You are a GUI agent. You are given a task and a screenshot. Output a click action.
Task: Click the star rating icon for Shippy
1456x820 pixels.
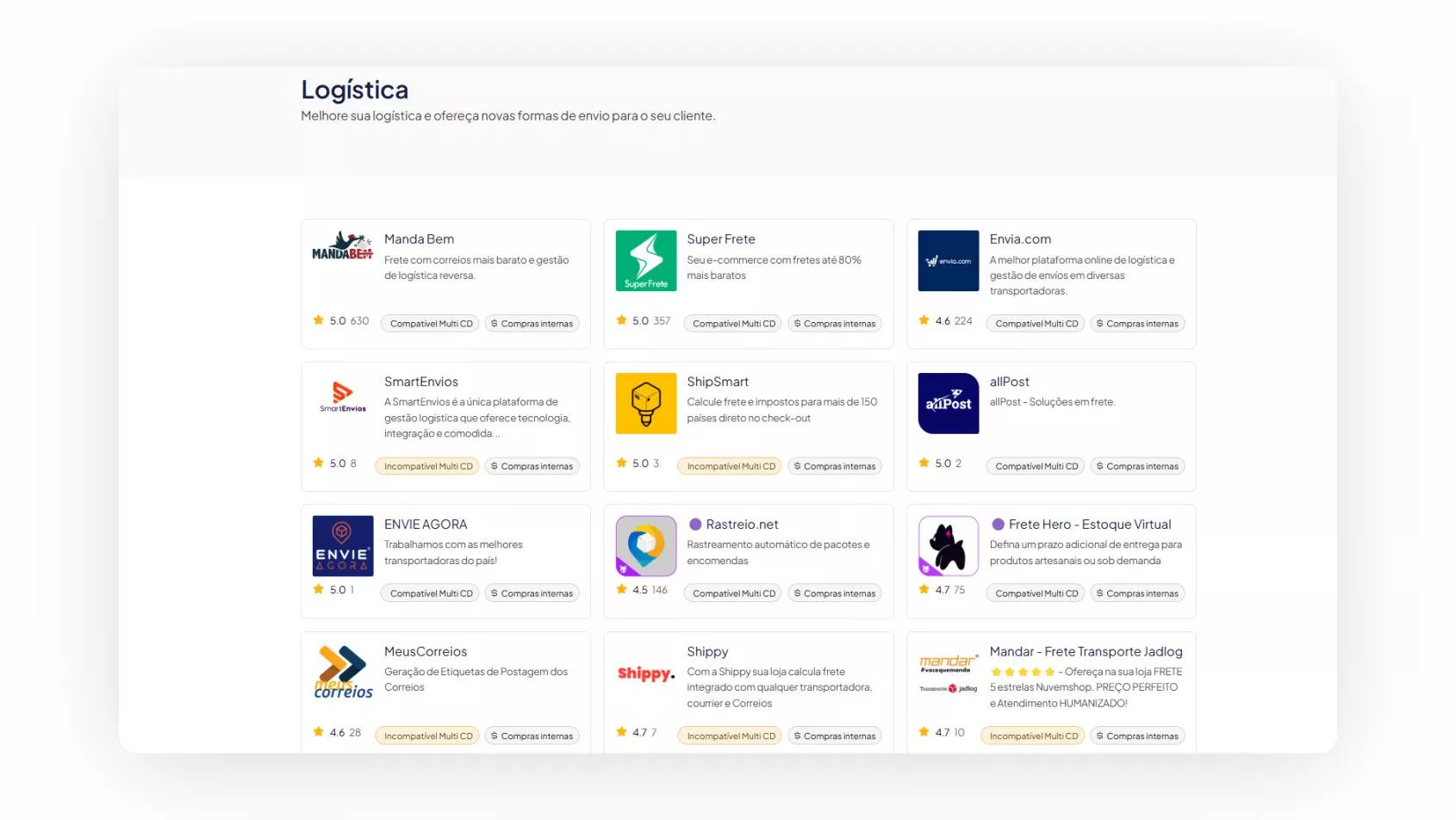622,732
